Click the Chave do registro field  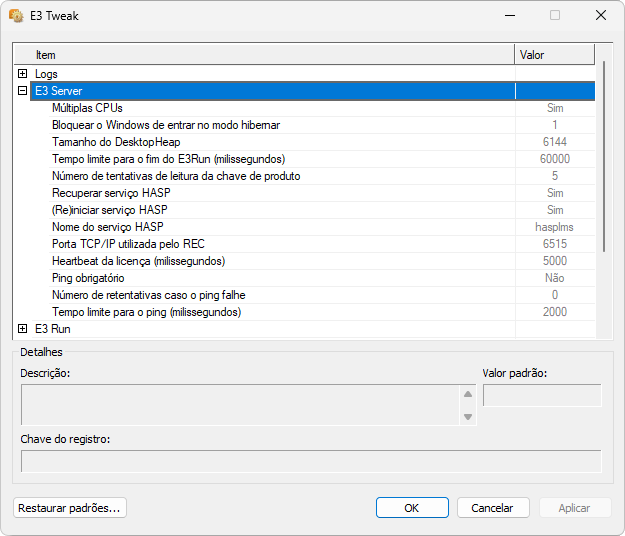click(311, 461)
